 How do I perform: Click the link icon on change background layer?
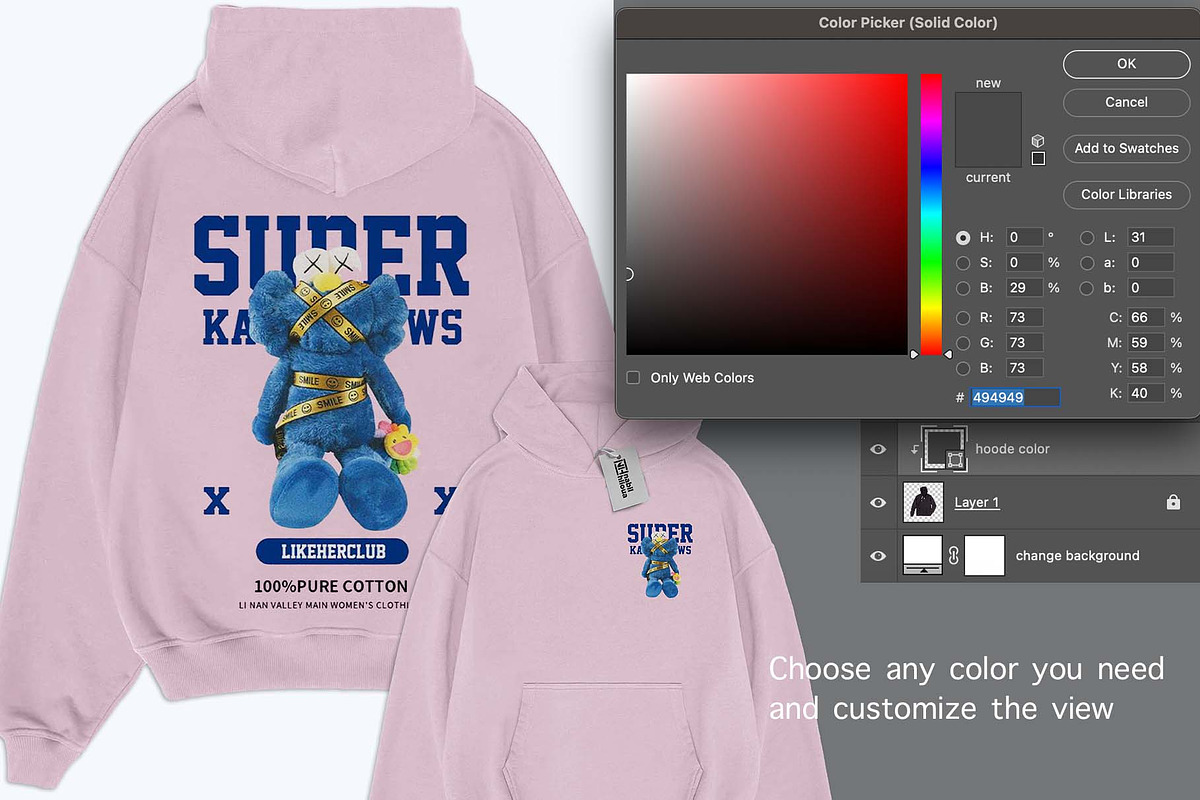tap(954, 555)
